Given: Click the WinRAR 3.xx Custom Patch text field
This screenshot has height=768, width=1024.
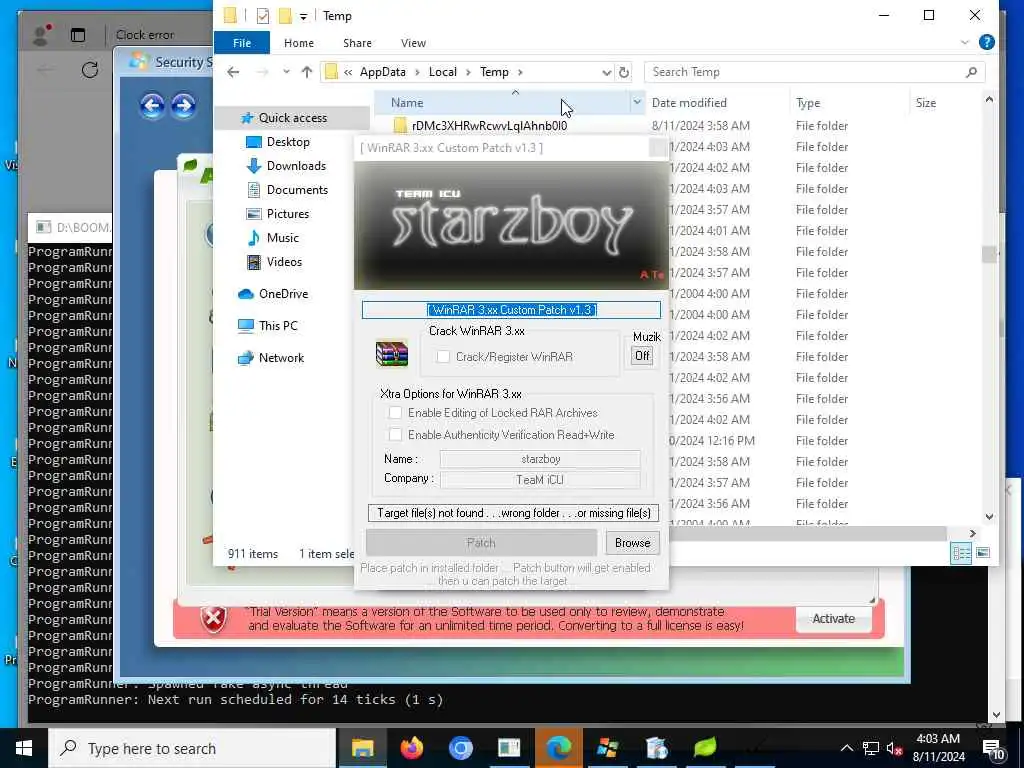Looking at the screenshot, I should [x=511, y=310].
